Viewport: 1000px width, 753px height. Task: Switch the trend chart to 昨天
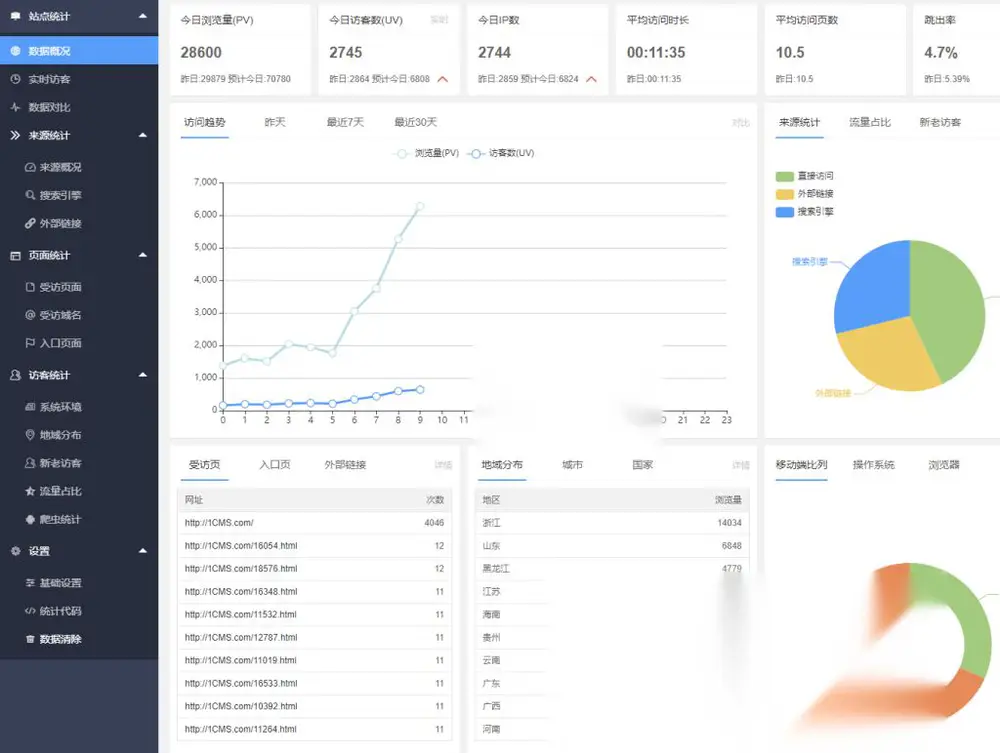275,122
